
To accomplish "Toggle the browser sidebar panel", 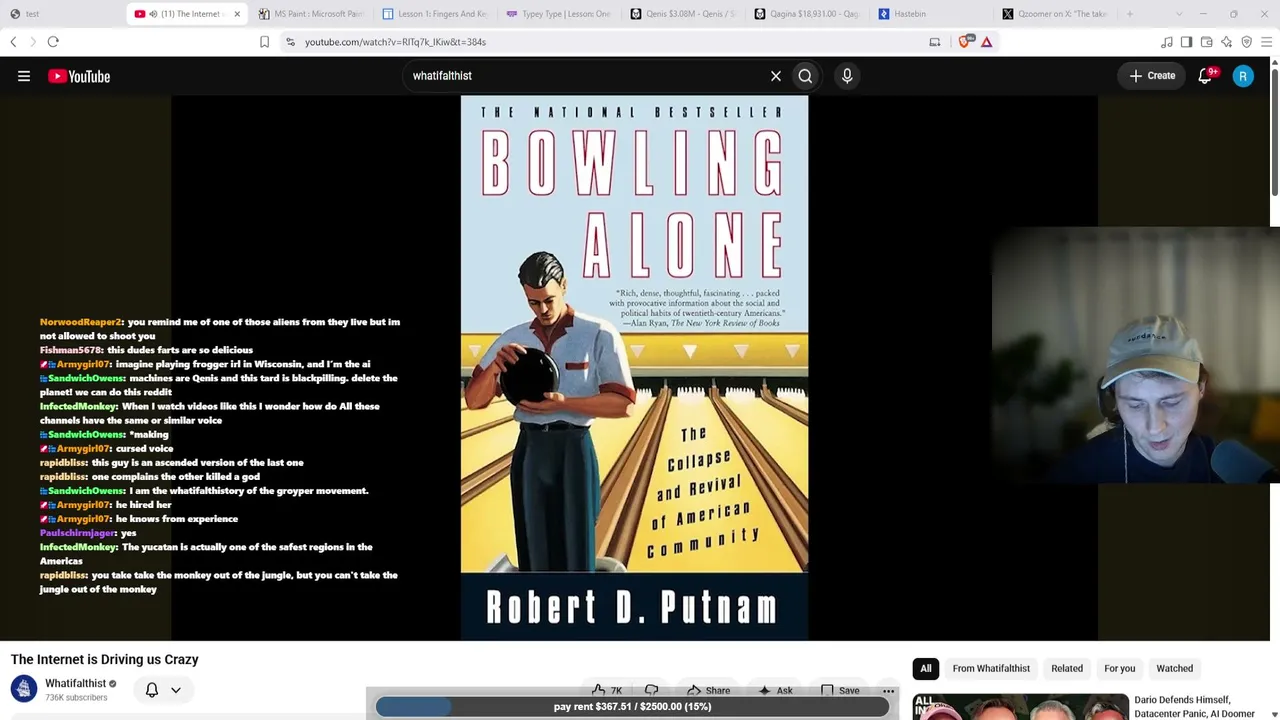I will coord(1187,42).
